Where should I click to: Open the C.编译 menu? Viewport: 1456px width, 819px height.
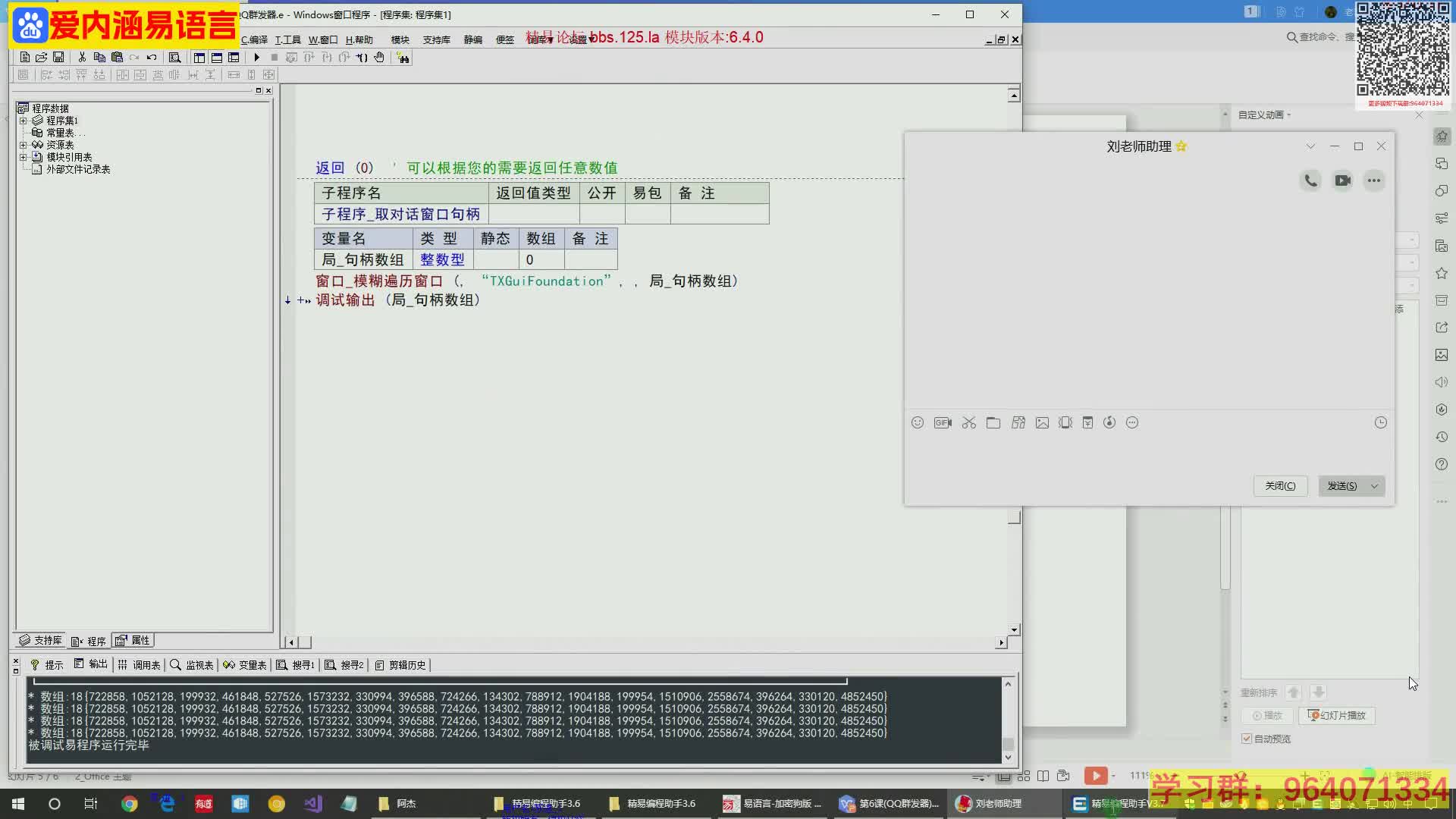pyautogui.click(x=254, y=40)
